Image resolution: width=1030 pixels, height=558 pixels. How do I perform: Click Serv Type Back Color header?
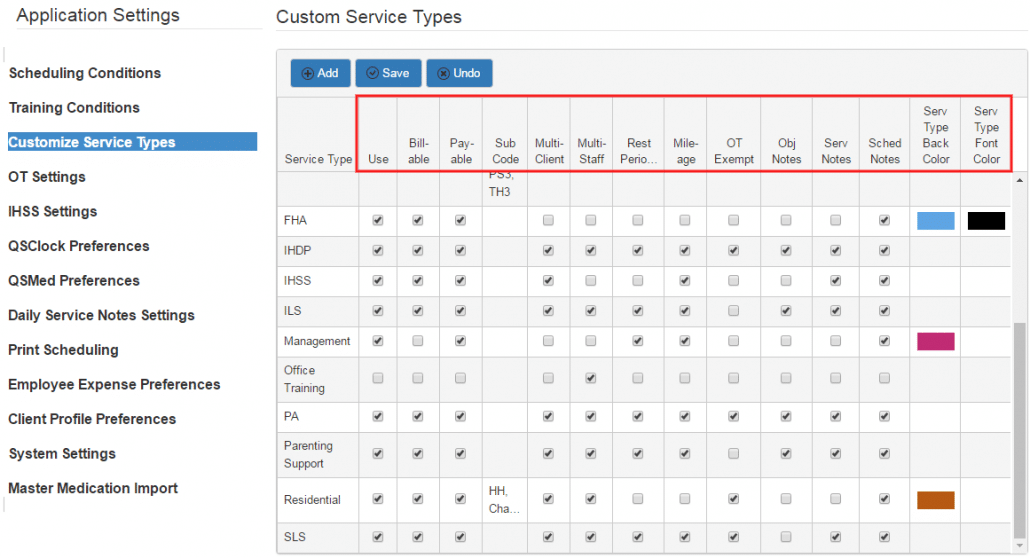(935, 135)
